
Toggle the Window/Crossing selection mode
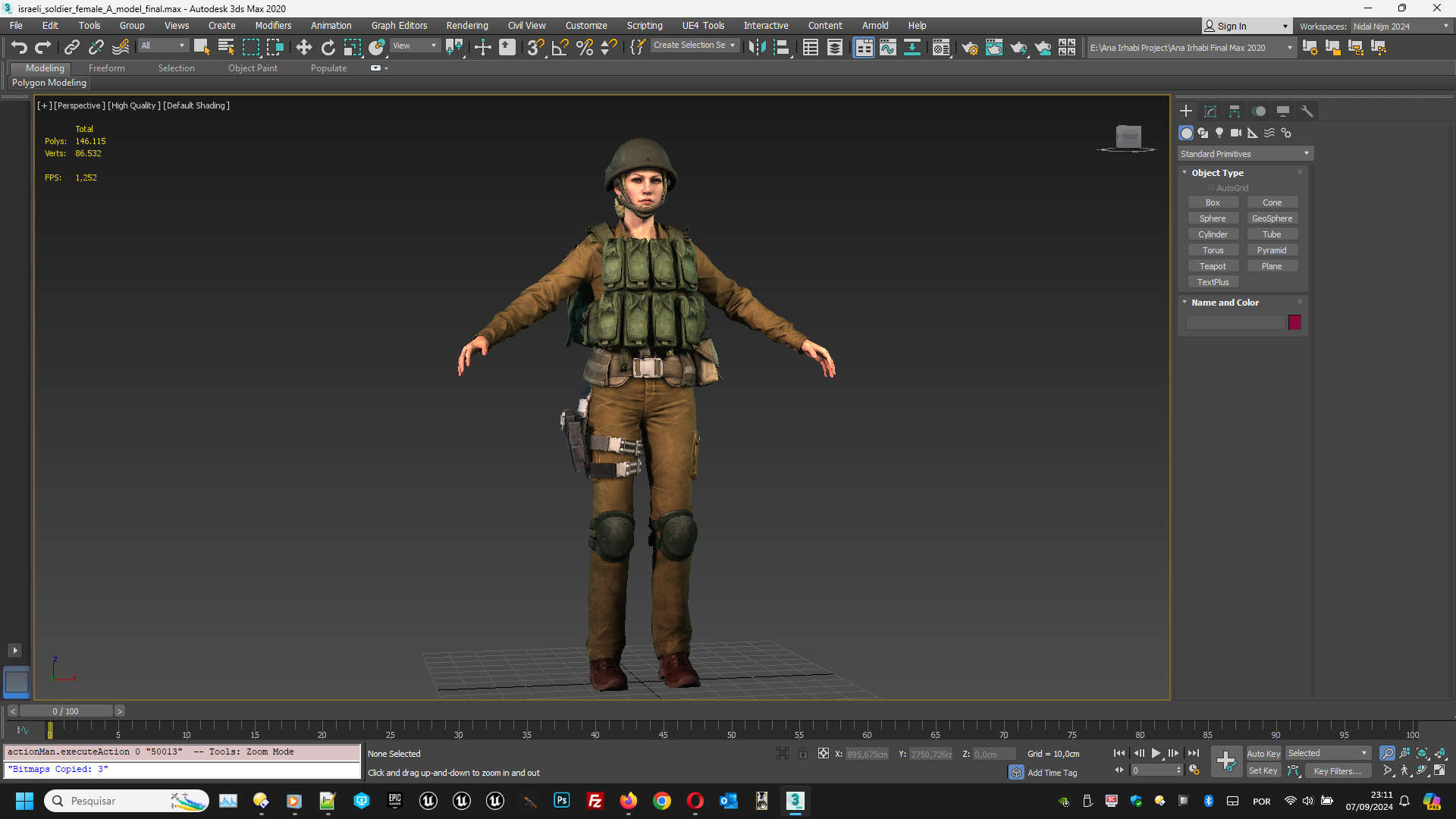275,47
